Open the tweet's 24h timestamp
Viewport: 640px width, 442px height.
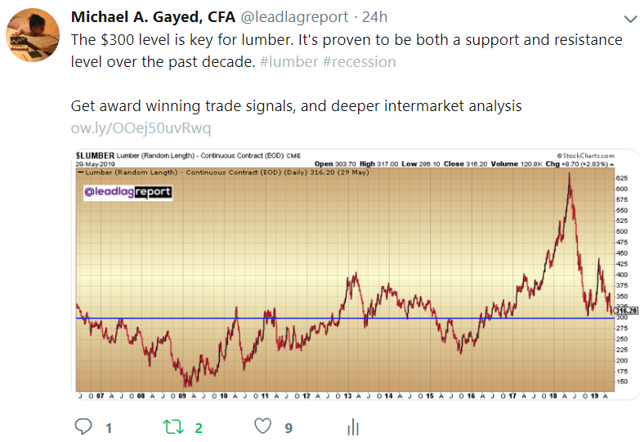click(375, 17)
